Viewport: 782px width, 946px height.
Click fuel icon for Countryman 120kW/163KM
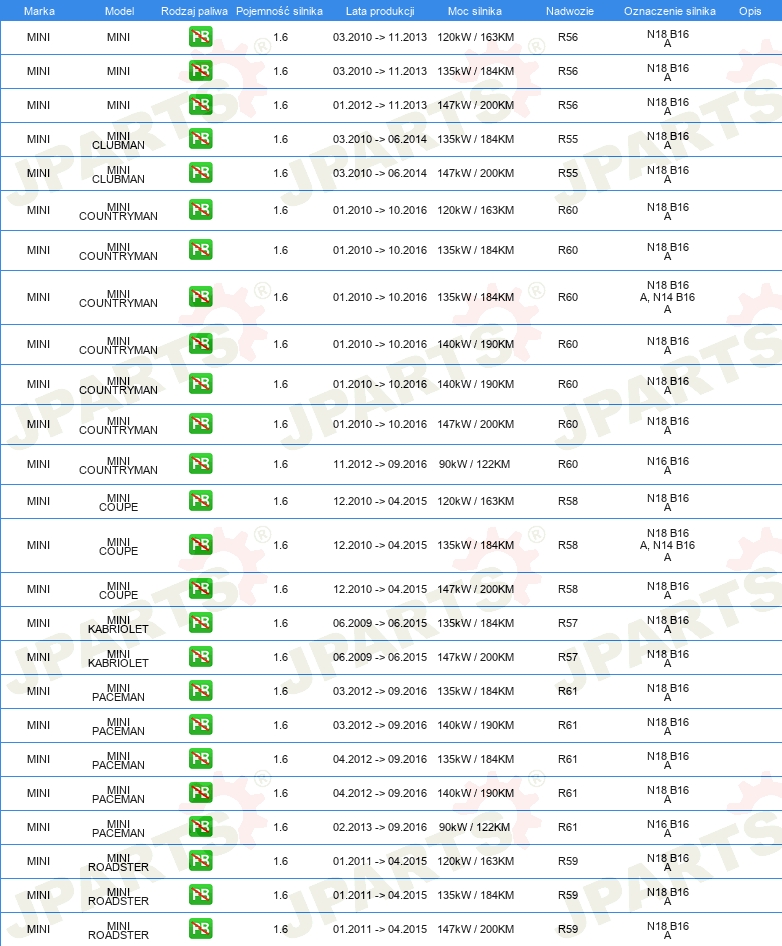[x=200, y=210]
